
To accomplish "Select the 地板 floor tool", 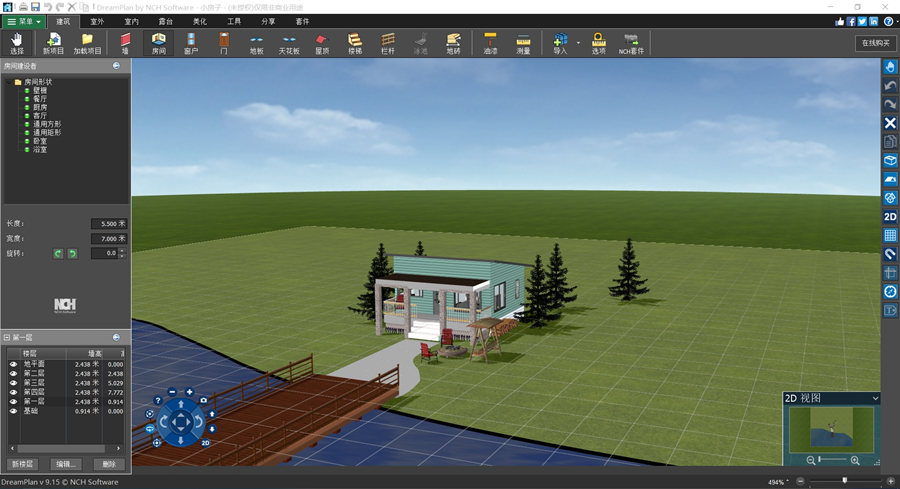I will [257, 44].
